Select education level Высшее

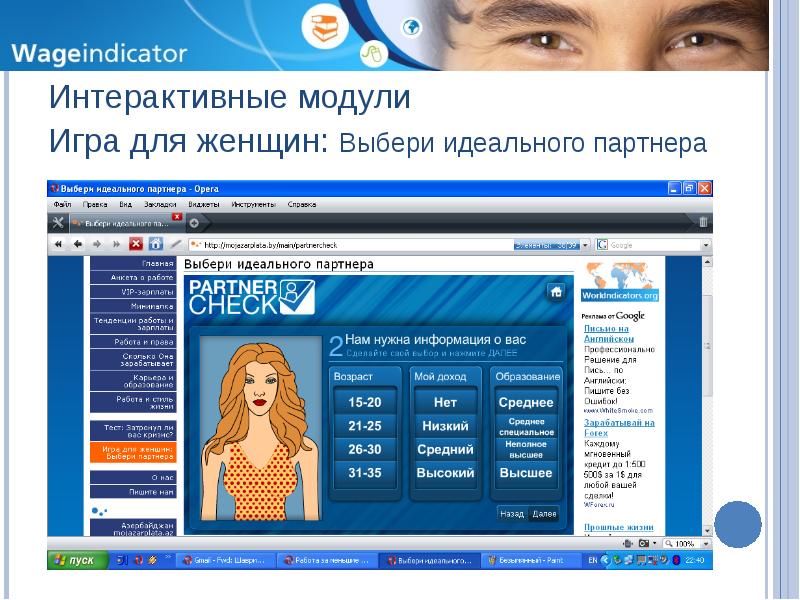[x=526, y=473]
